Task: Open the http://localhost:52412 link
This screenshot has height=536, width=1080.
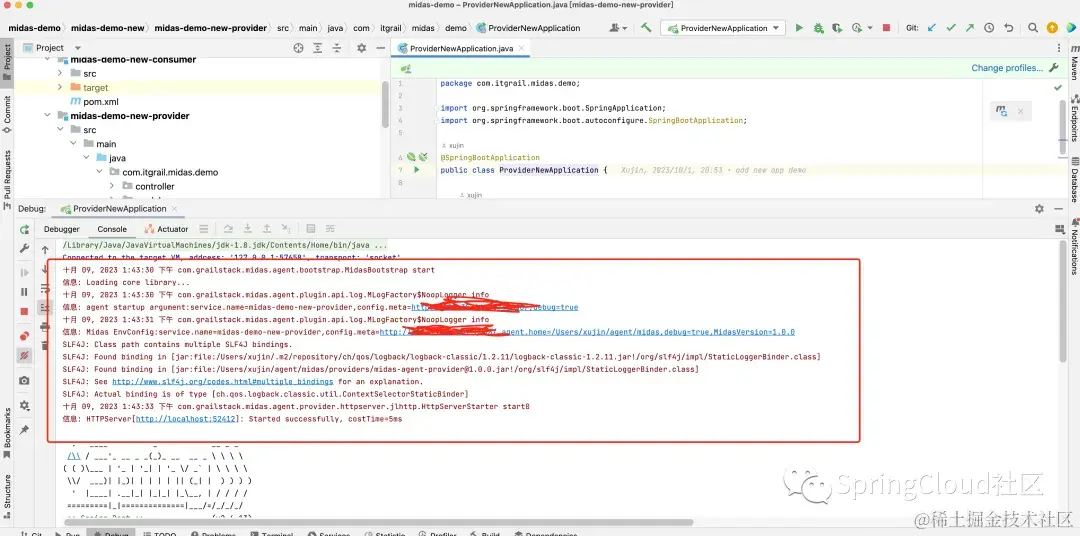Action: [x=186, y=419]
